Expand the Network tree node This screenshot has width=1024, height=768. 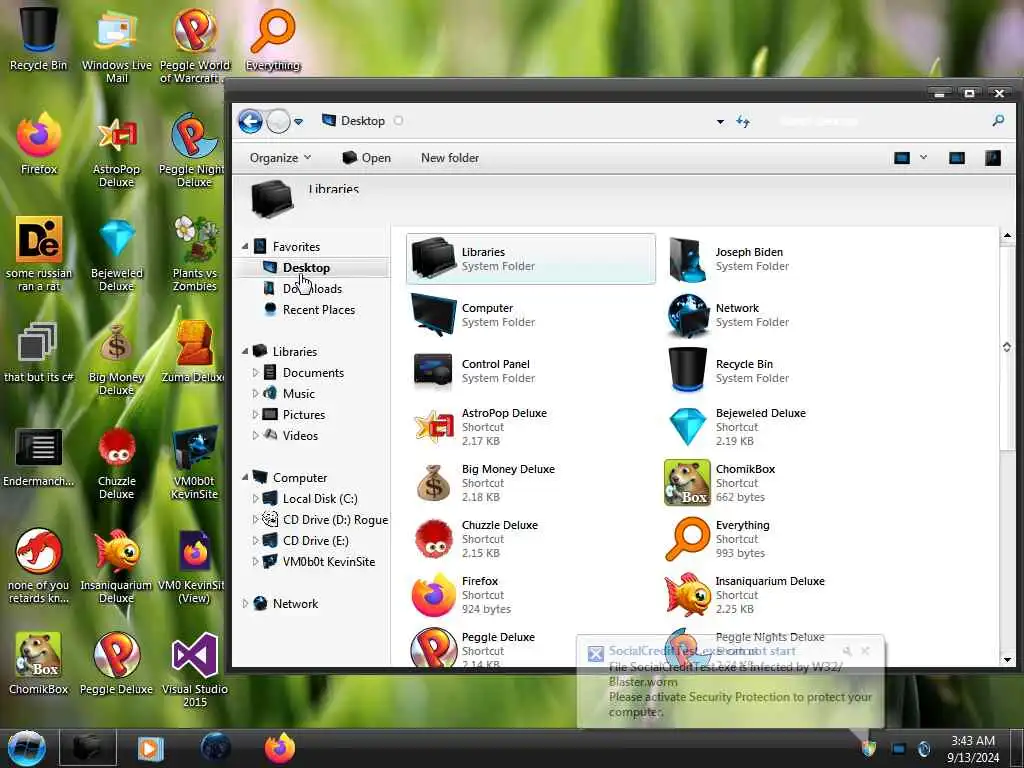click(245, 604)
